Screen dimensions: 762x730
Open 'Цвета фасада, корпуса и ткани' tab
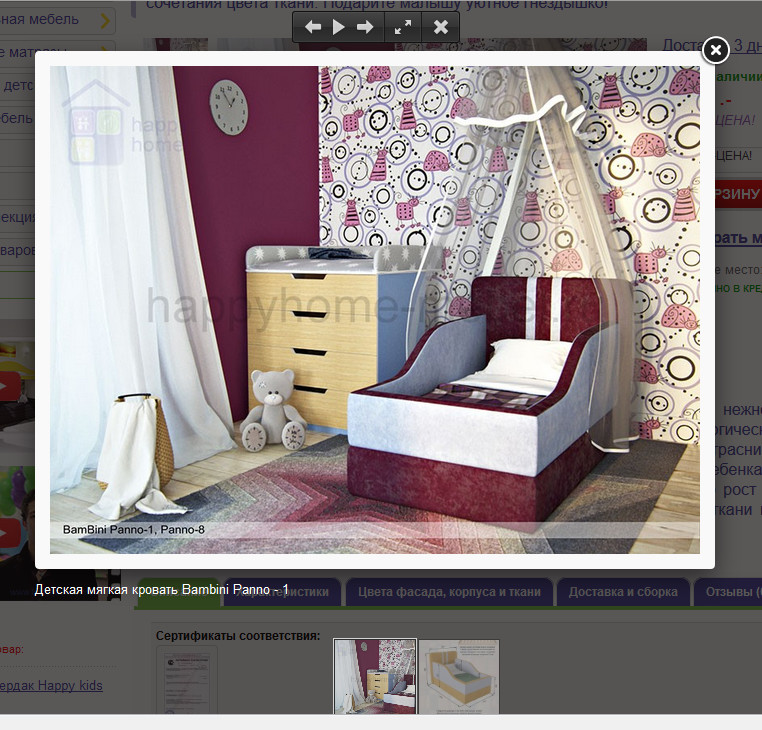tap(449, 591)
